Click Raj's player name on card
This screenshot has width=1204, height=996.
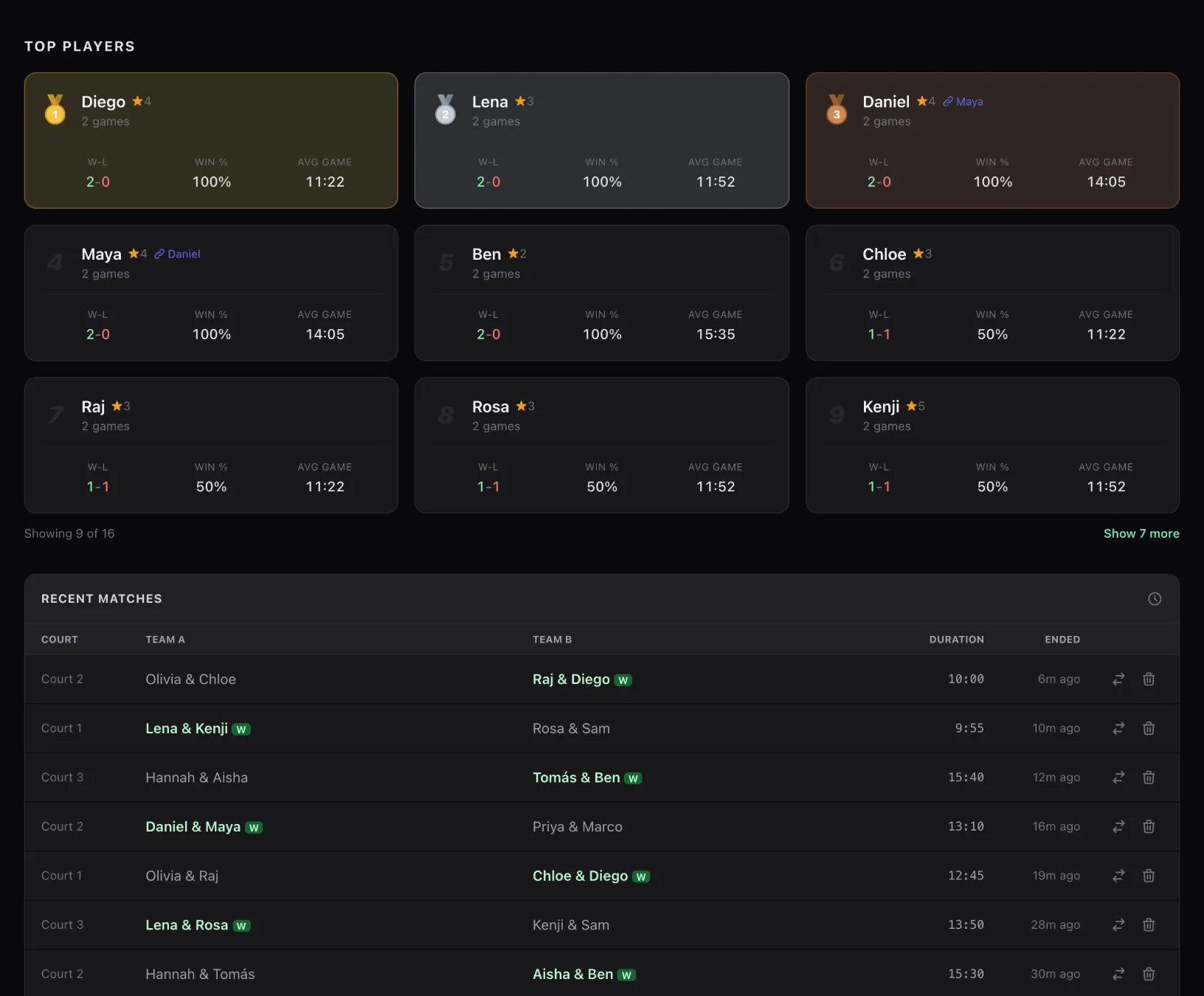pos(93,407)
